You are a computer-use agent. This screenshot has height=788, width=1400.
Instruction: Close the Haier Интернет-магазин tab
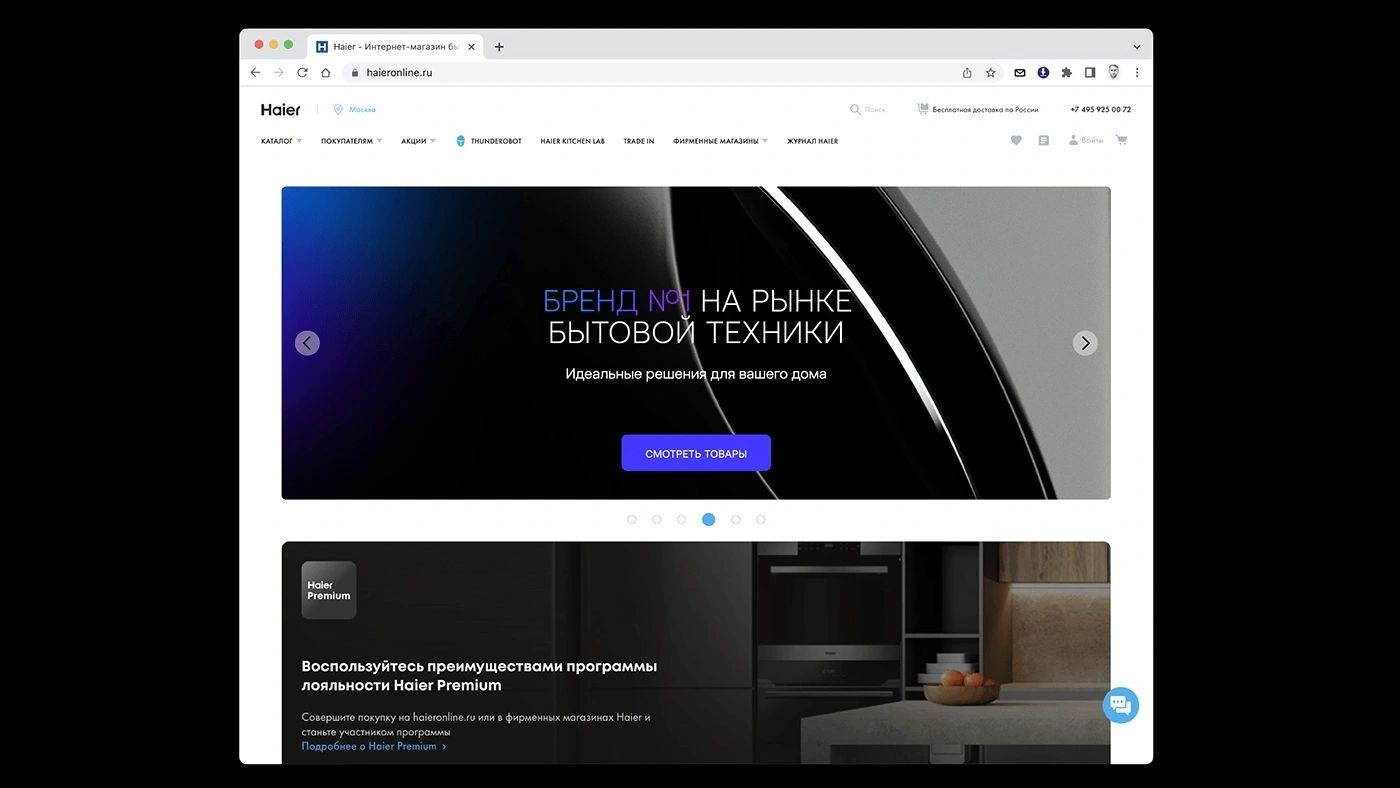click(471, 46)
